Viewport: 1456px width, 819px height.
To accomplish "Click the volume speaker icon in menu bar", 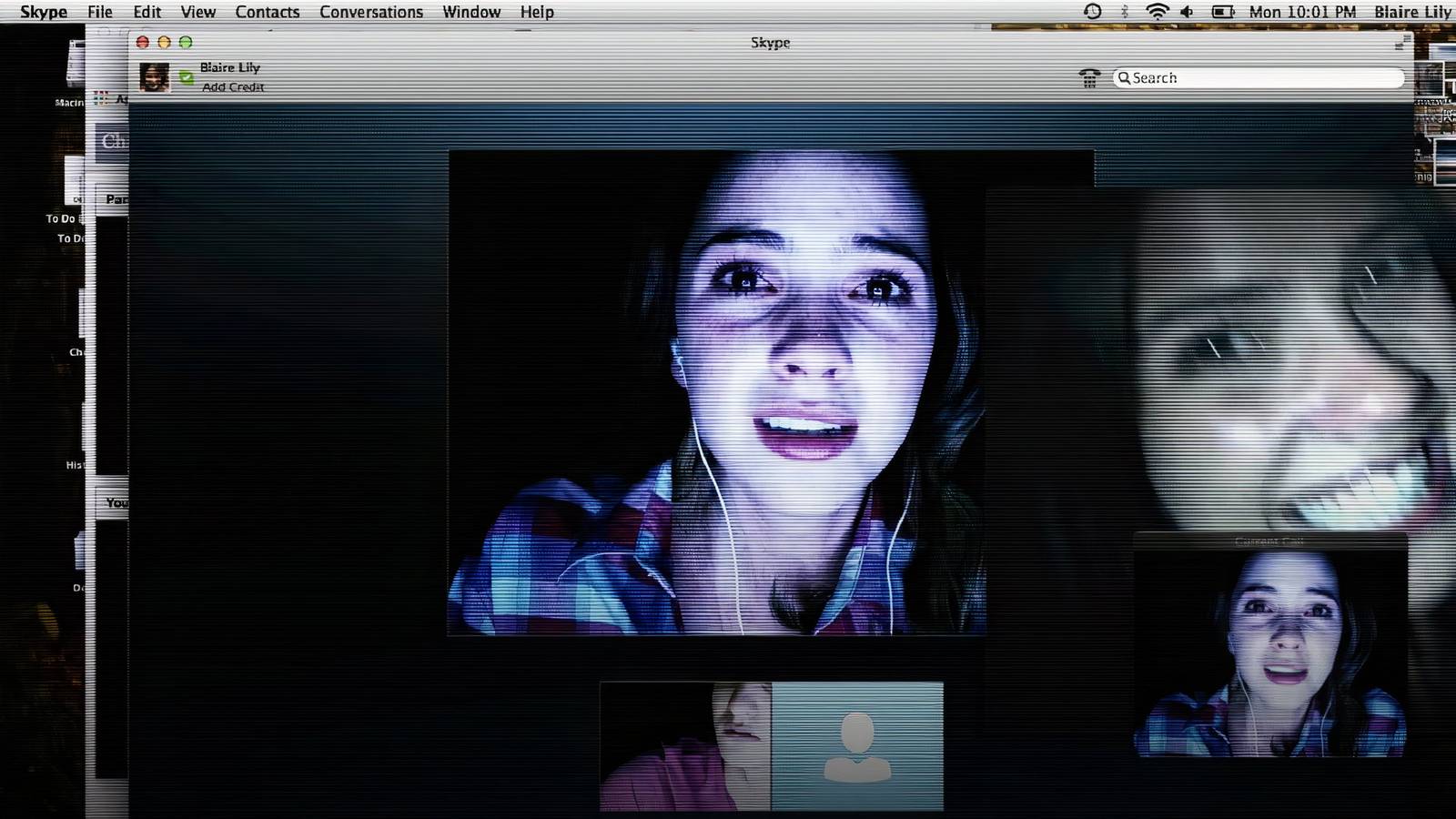I will click(1187, 12).
